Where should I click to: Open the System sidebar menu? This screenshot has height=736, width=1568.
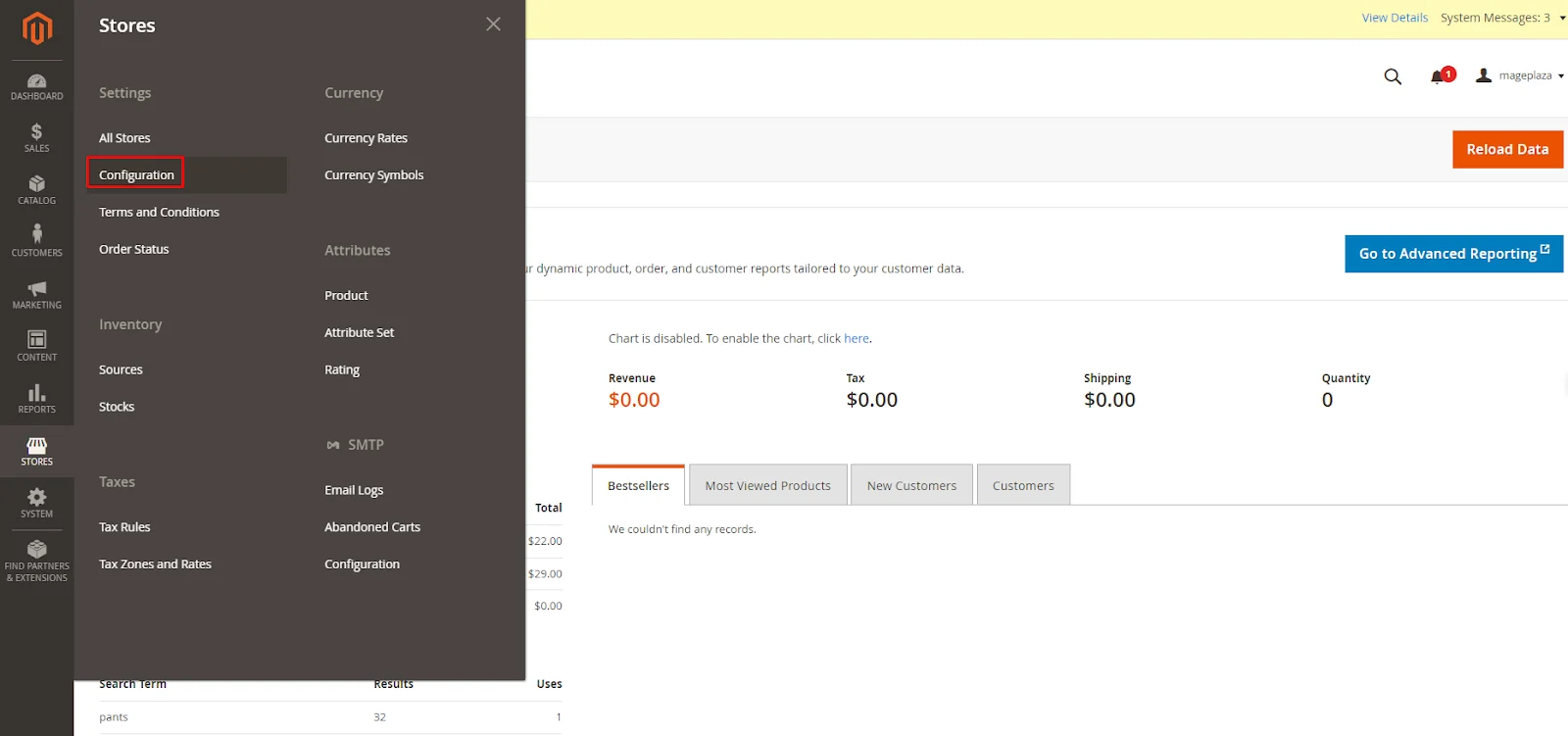click(37, 504)
